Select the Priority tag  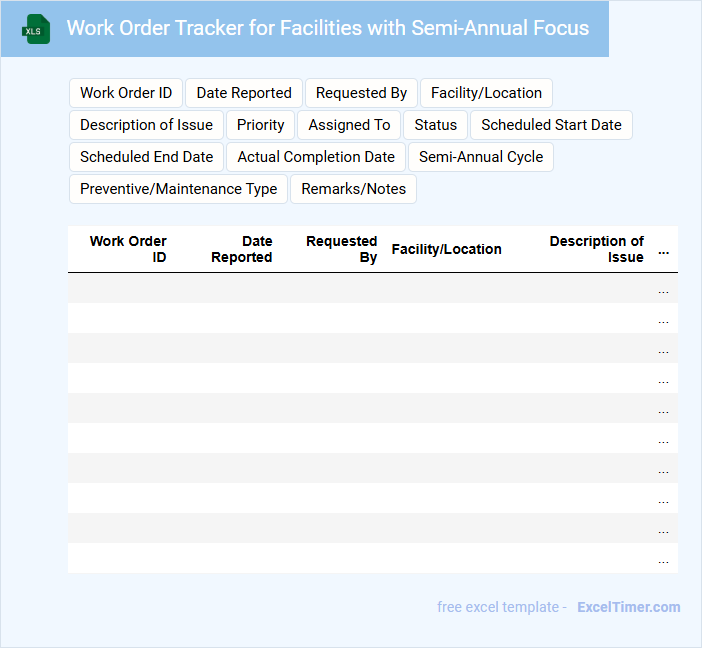(x=261, y=125)
